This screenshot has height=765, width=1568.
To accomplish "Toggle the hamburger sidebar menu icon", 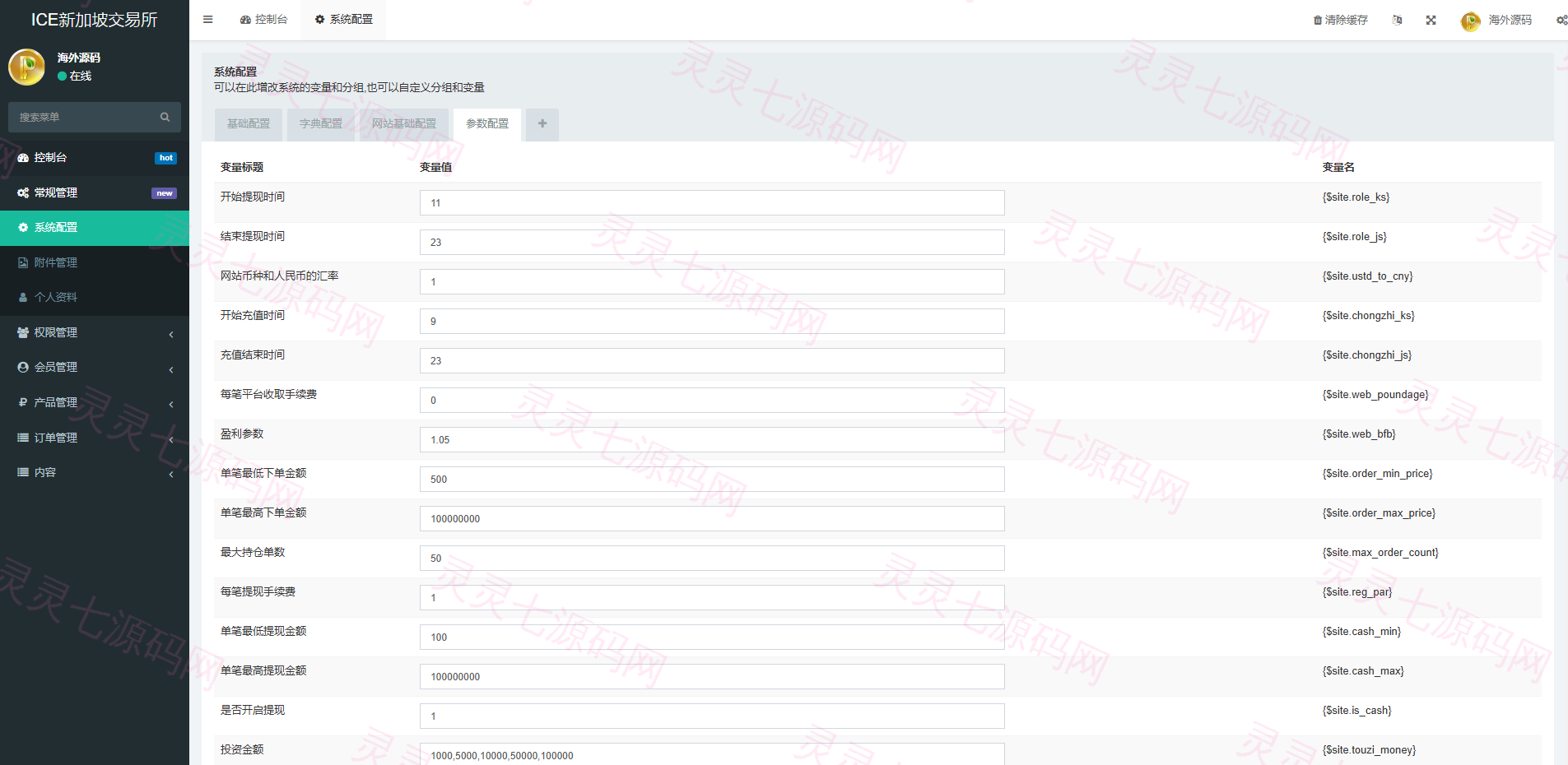I will pyautogui.click(x=207, y=20).
